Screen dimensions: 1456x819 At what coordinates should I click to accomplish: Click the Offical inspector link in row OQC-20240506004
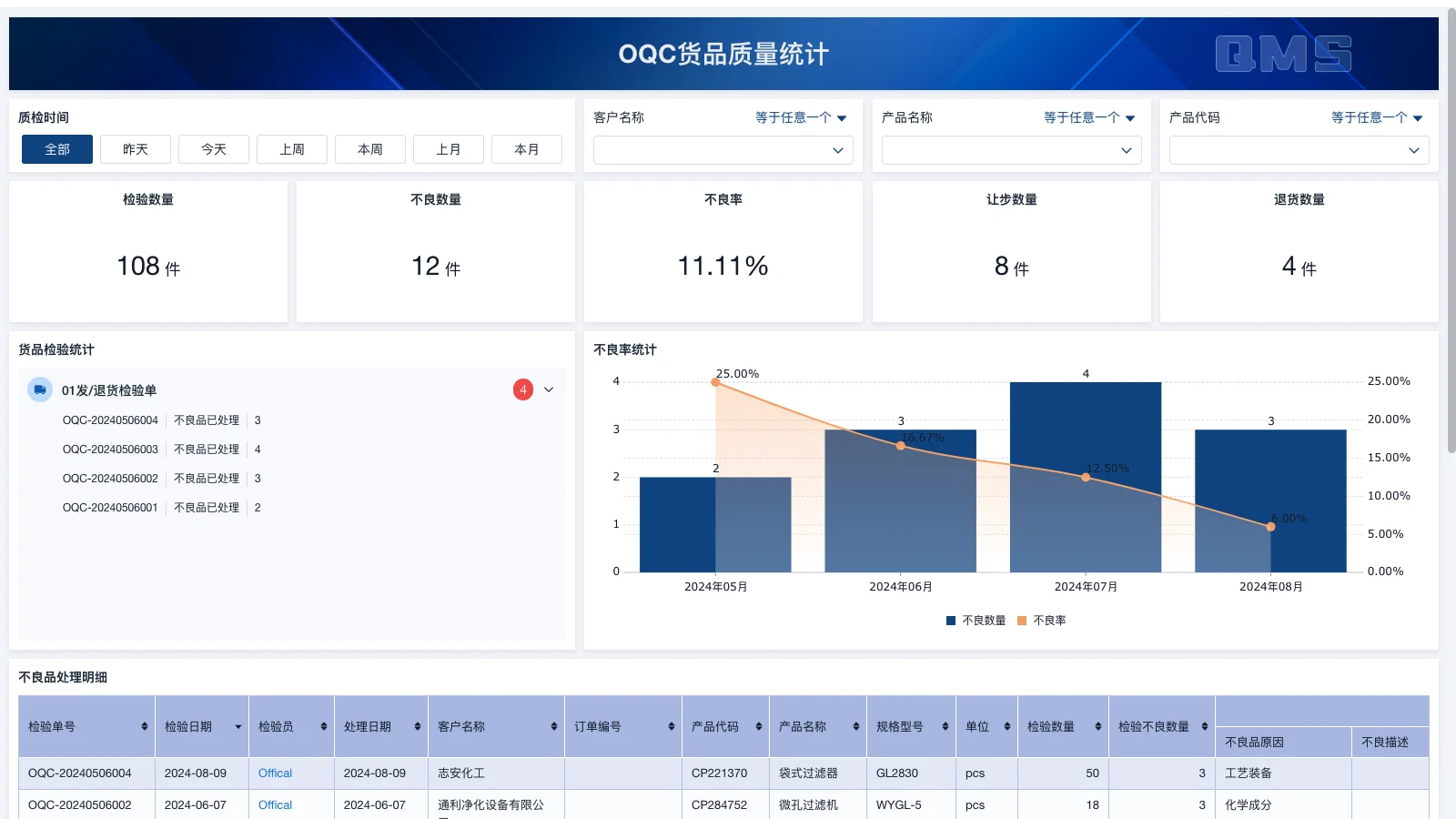(x=274, y=773)
